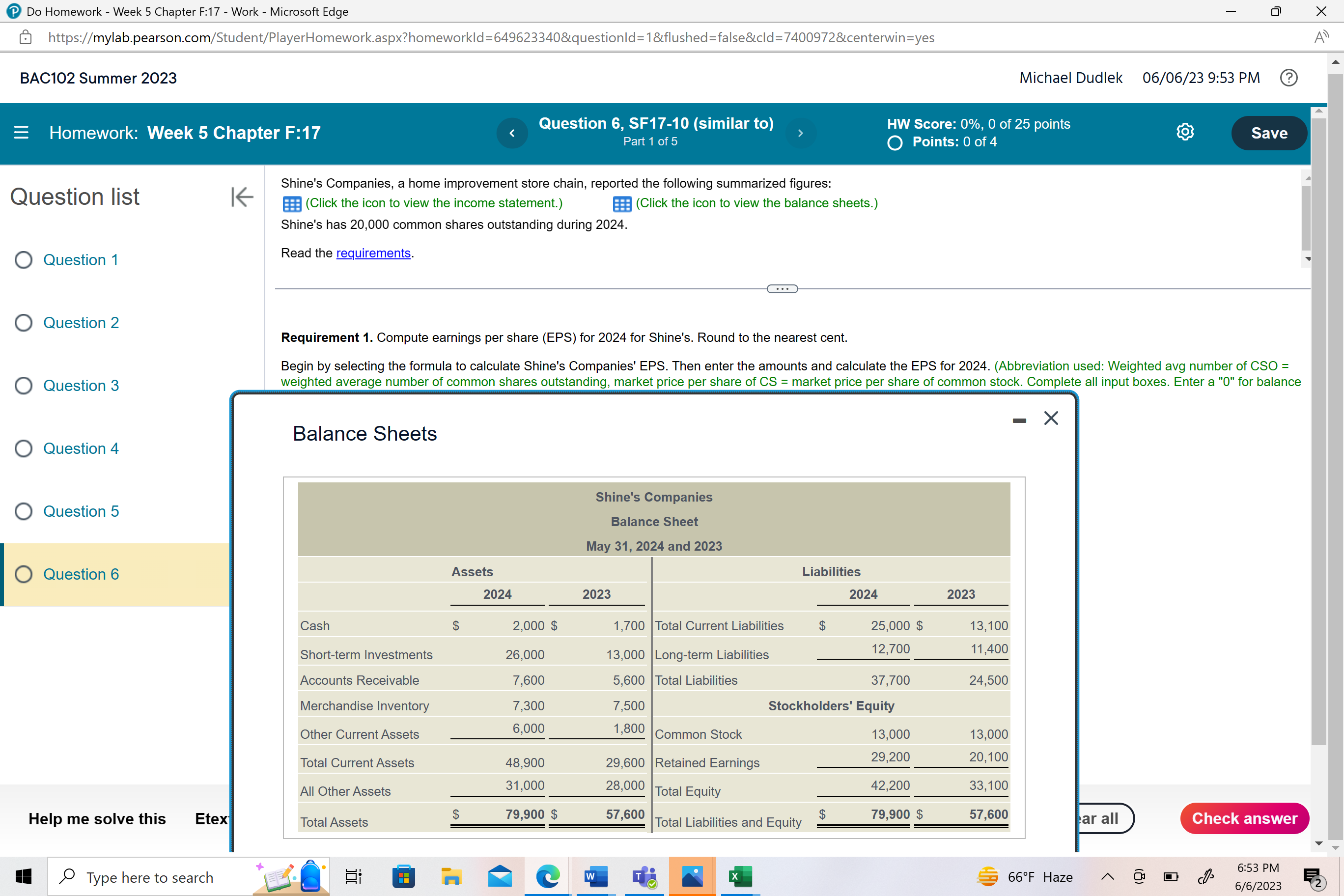This screenshot has width=1344, height=896.
Task: Open Question 4 in the list
Action: pyautogui.click(x=81, y=448)
